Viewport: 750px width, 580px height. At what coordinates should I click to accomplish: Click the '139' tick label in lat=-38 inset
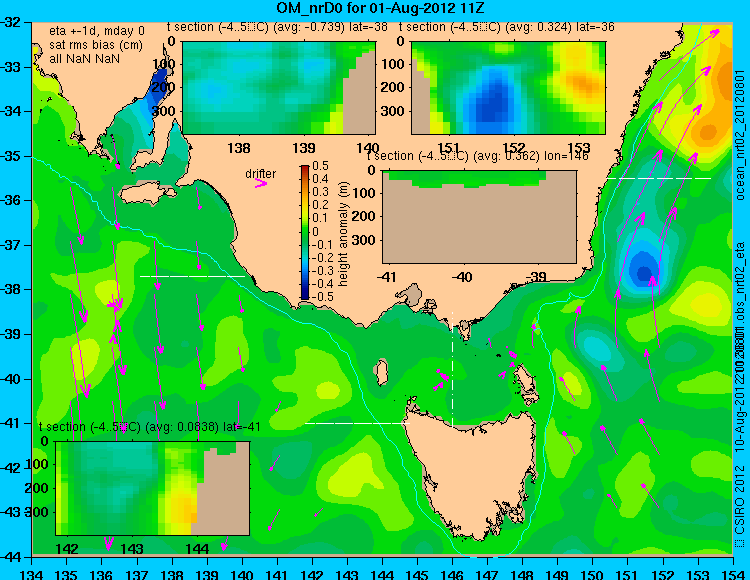click(304, 148)
